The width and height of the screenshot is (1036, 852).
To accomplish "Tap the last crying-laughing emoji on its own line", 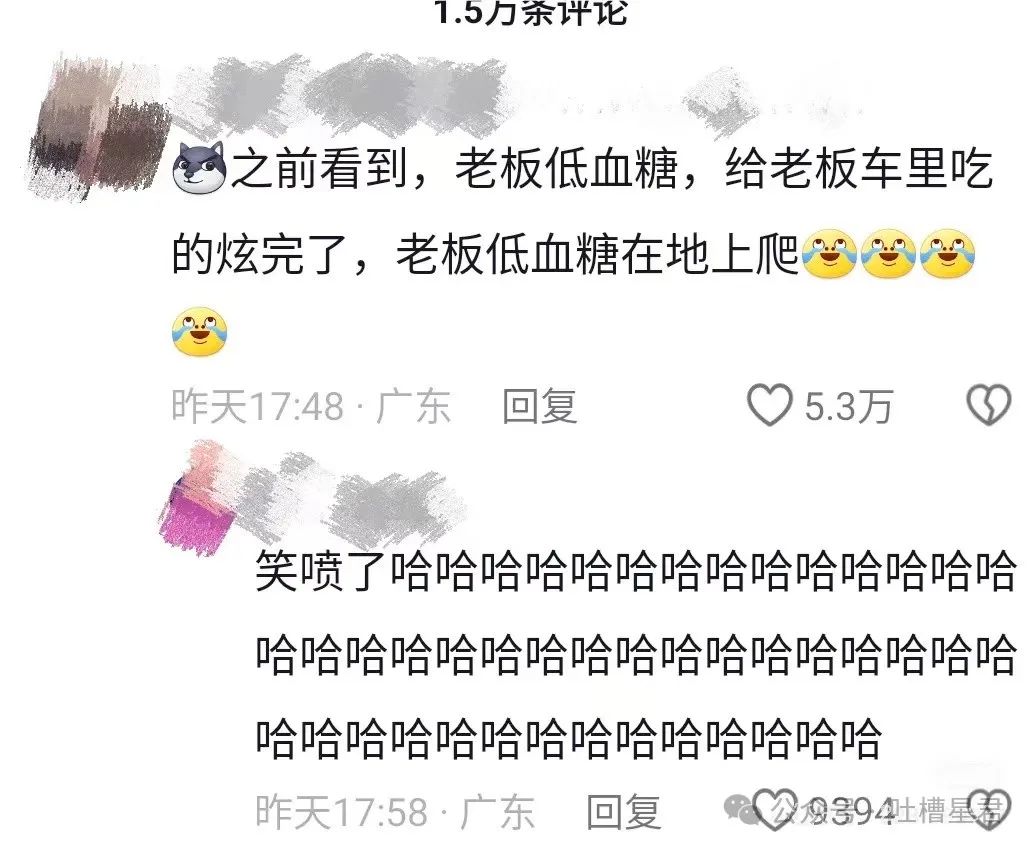I will click(x=200, y=332).
